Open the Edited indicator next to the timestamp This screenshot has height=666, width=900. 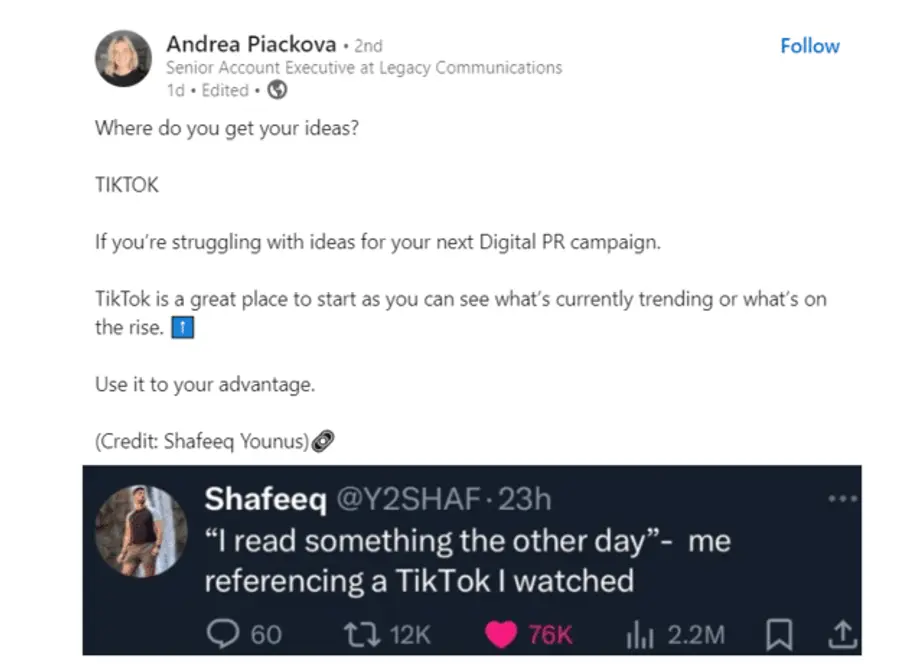point(225,90)
